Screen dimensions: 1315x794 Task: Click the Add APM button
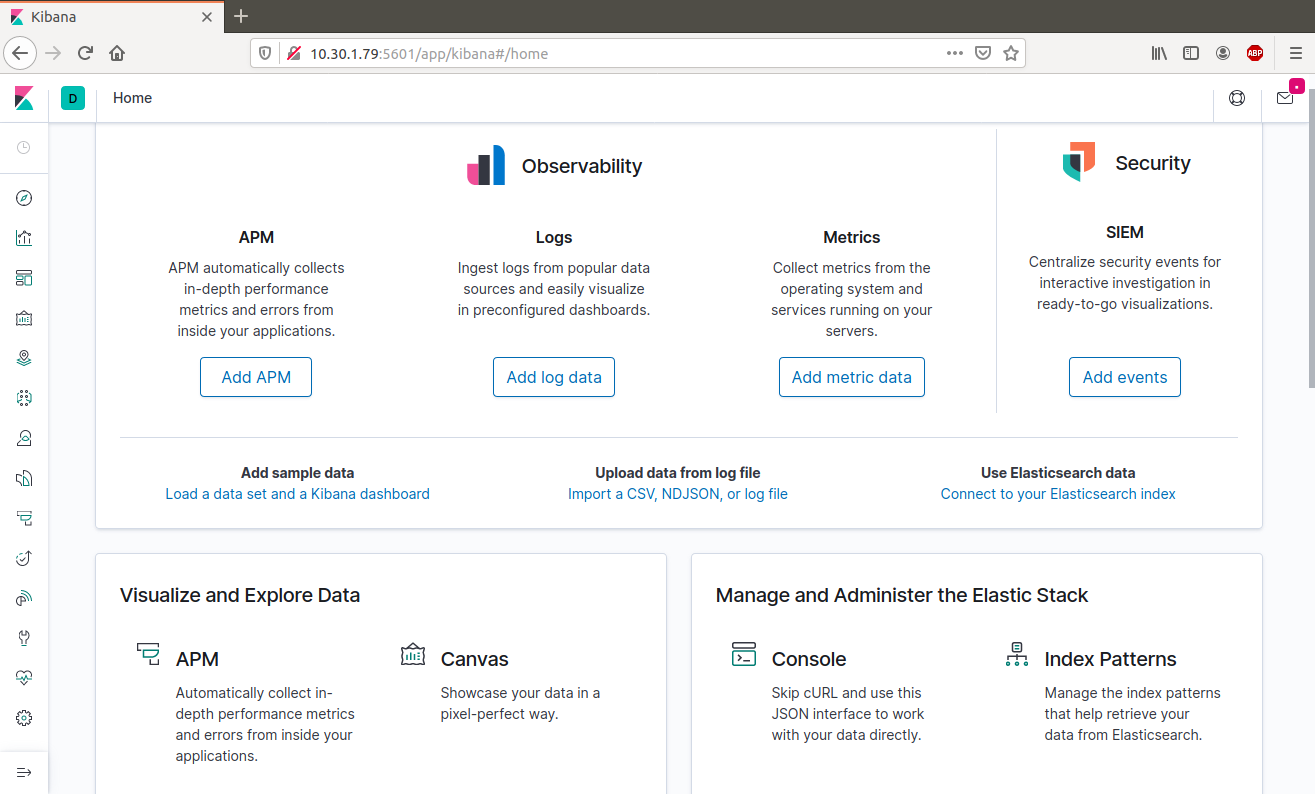point(256,377)
